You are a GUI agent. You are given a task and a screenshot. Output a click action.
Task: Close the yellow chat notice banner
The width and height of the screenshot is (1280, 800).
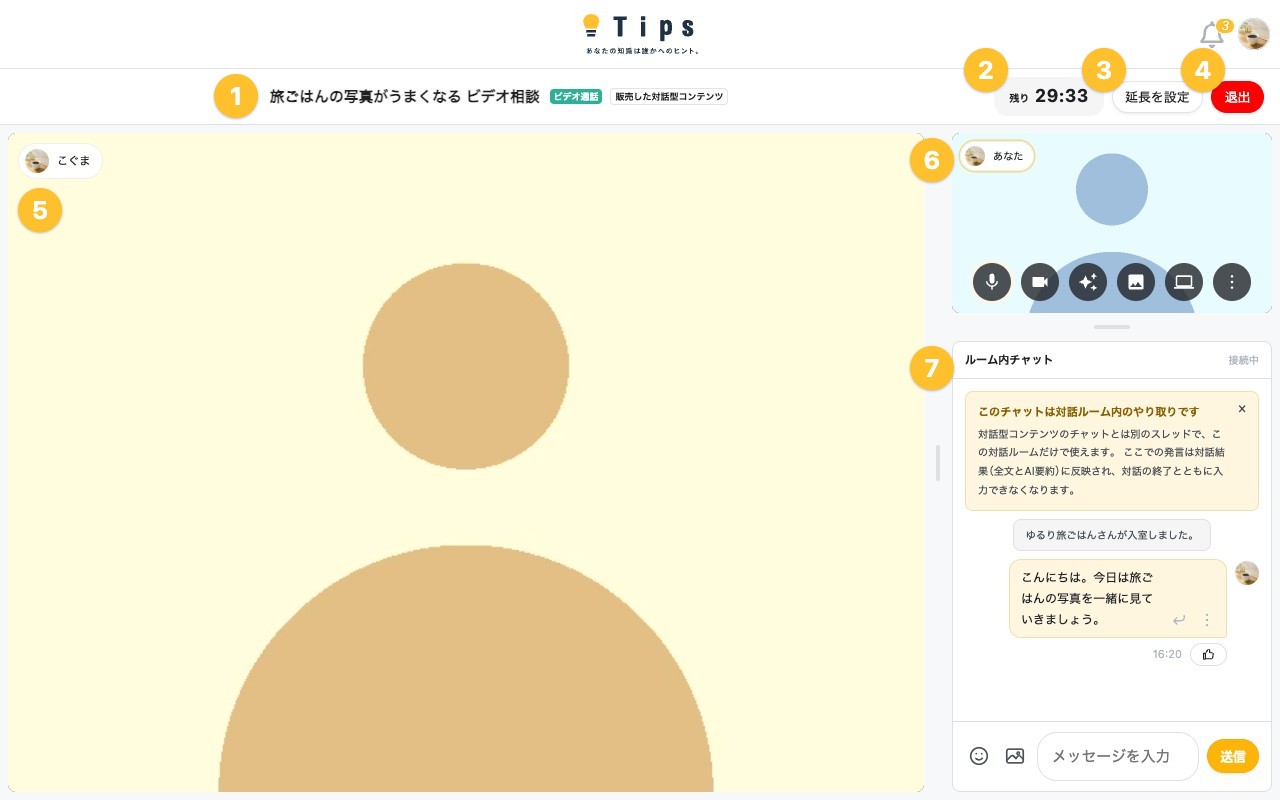click(x=1242, y=409)
